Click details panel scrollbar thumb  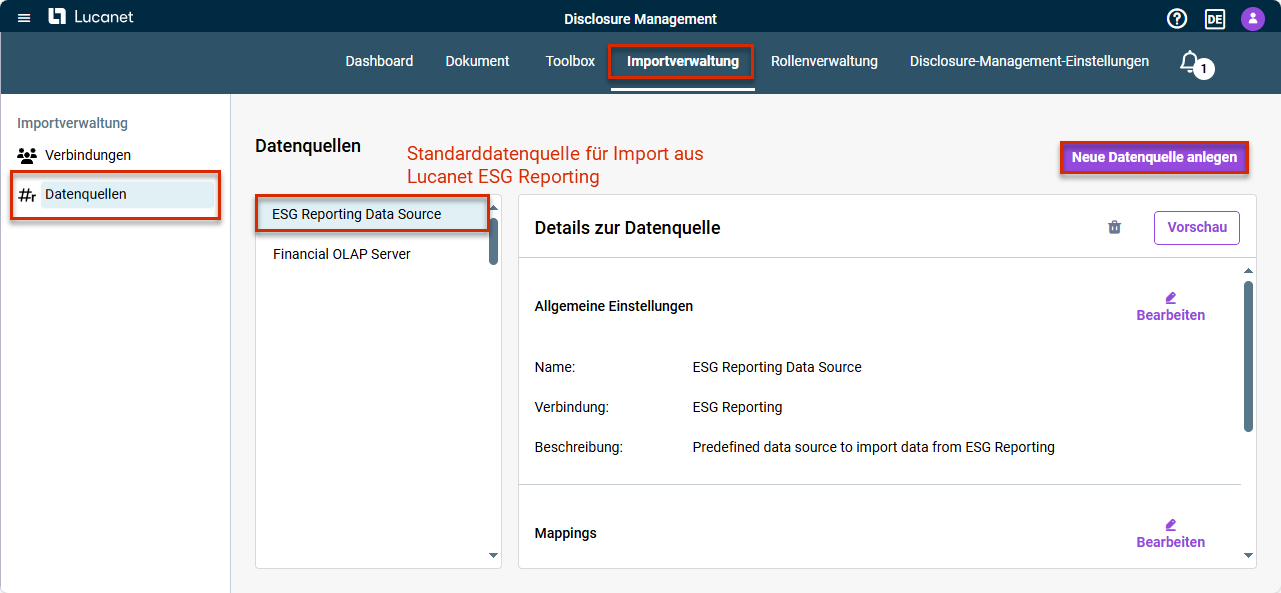click(x=1248, y=356)
